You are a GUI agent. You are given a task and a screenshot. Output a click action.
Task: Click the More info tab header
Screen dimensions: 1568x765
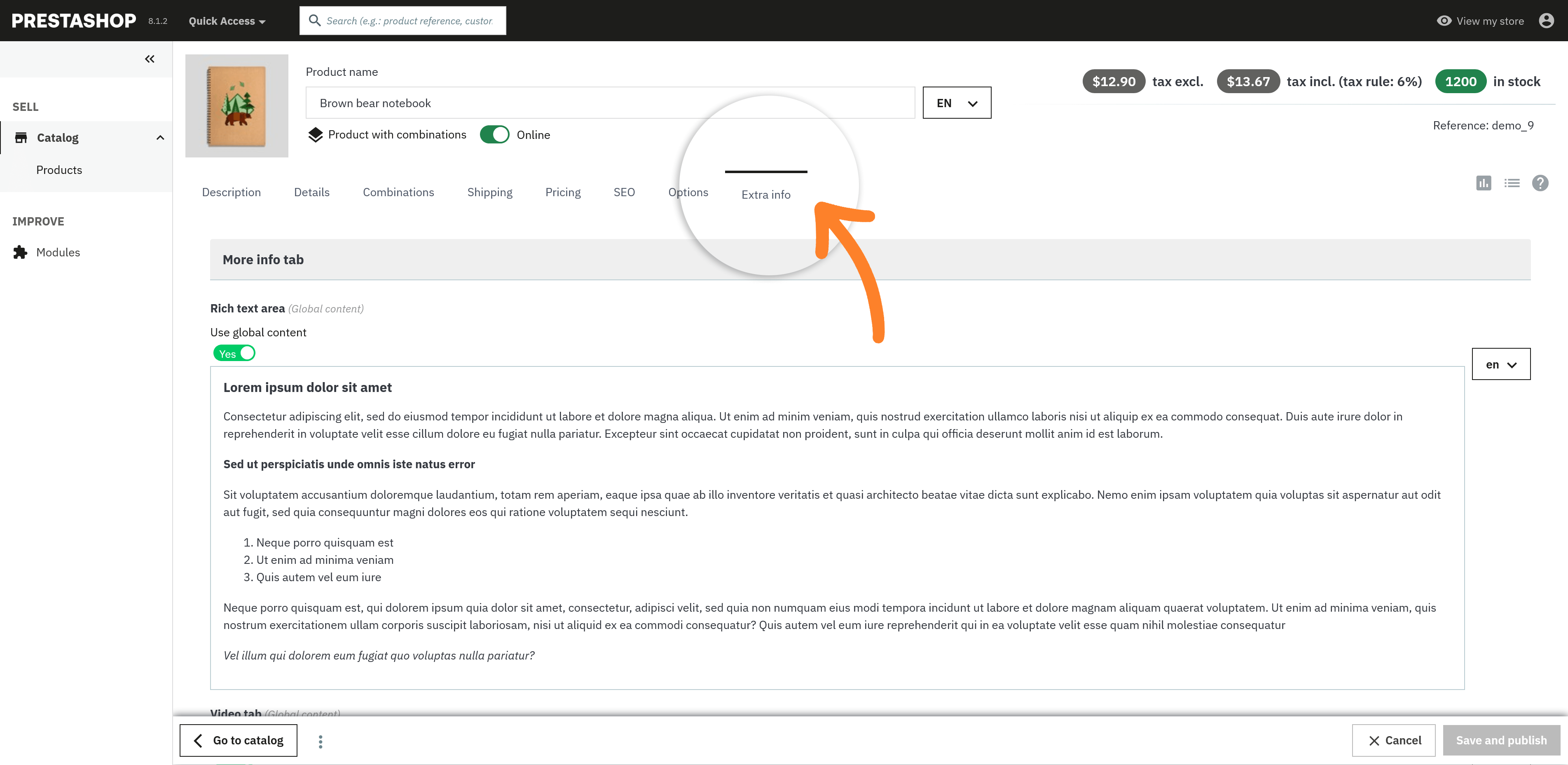click(x=870, y=260)
